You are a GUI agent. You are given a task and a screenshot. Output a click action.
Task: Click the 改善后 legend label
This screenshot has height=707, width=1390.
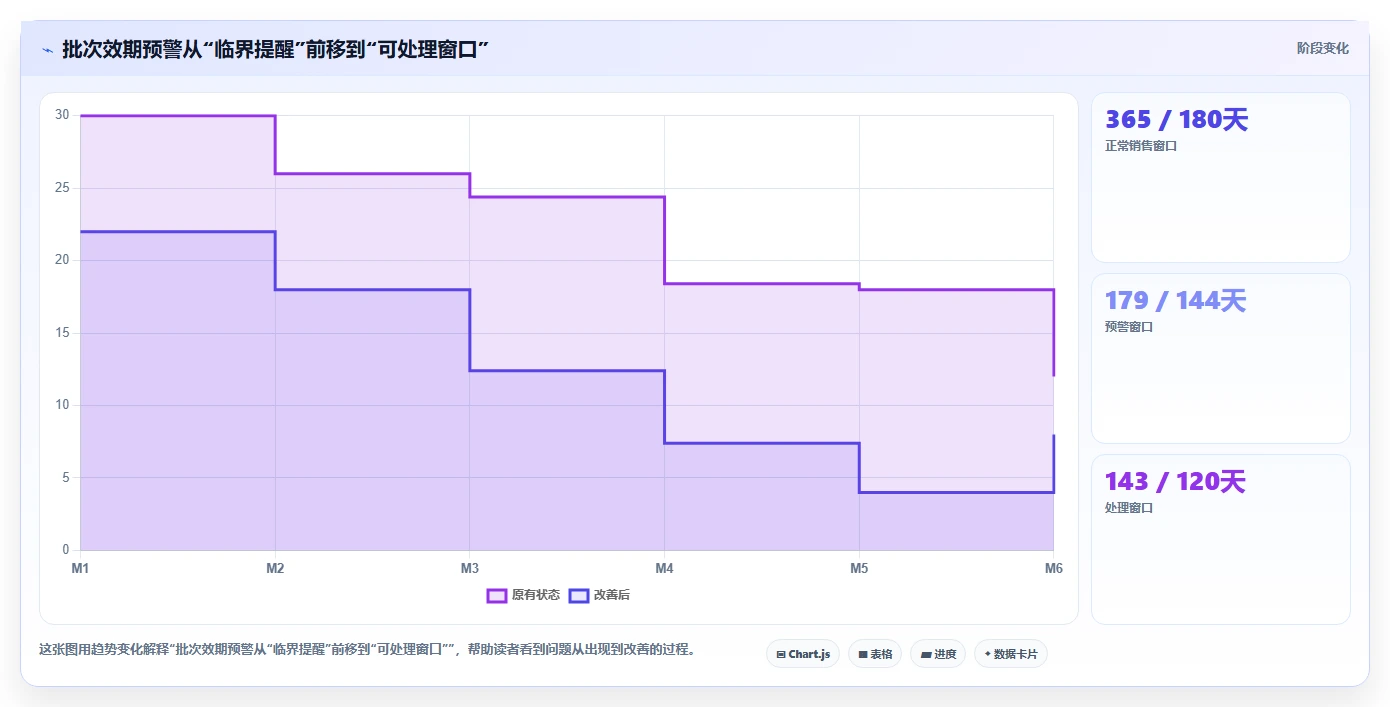click(612, 595)
